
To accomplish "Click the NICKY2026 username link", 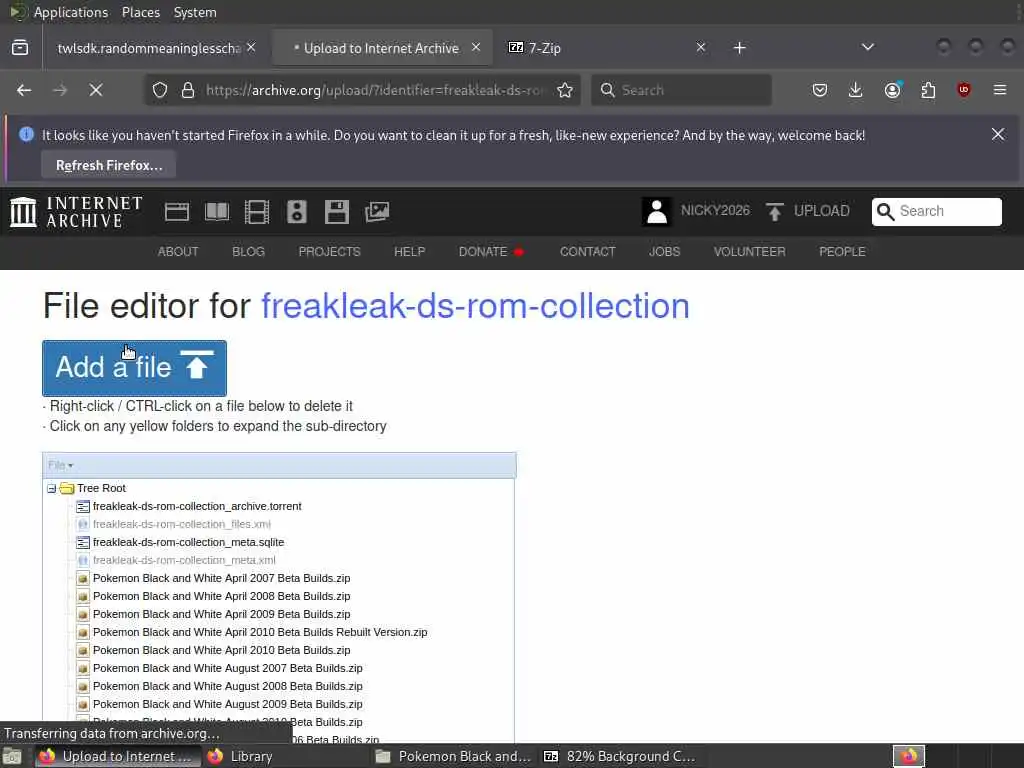I will pos(715,210).
